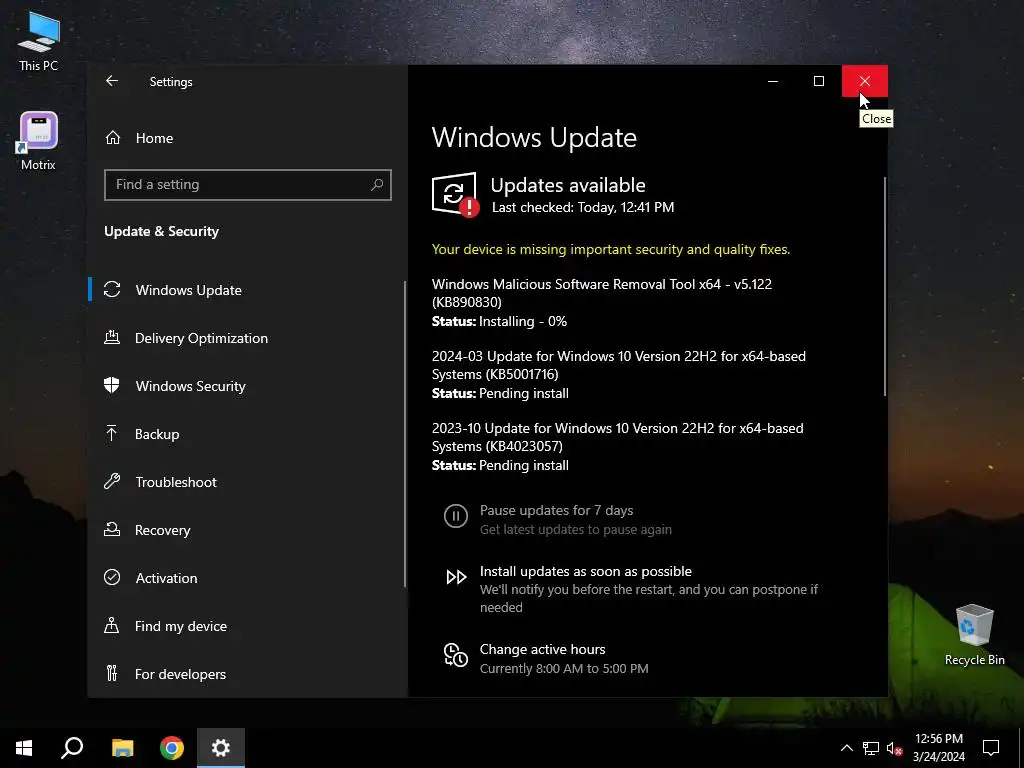
Task: Click the KB890830 Malicious Software Removal Tool entry
Action: point(601,302)
